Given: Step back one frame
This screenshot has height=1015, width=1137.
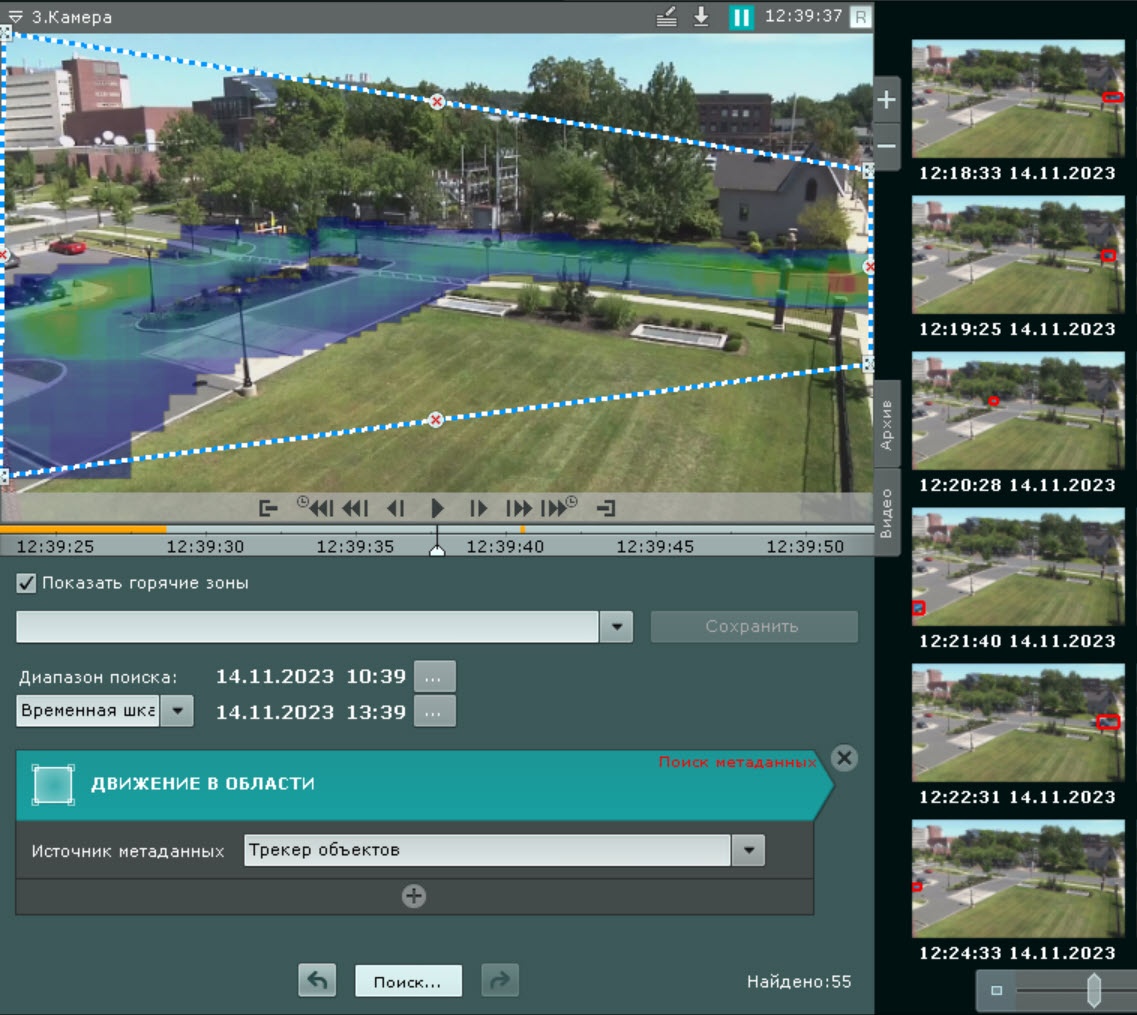Looking at the screenshot, I should coord(396,508).
